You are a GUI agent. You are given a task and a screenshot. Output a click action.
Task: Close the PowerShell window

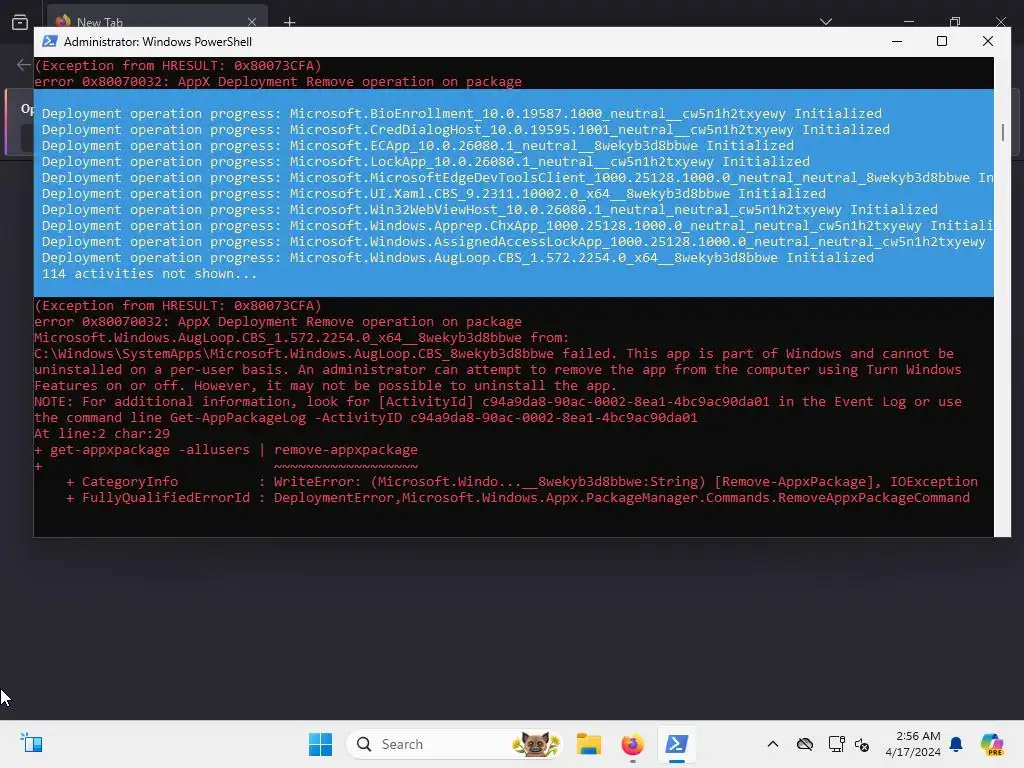tap(987, 42)
